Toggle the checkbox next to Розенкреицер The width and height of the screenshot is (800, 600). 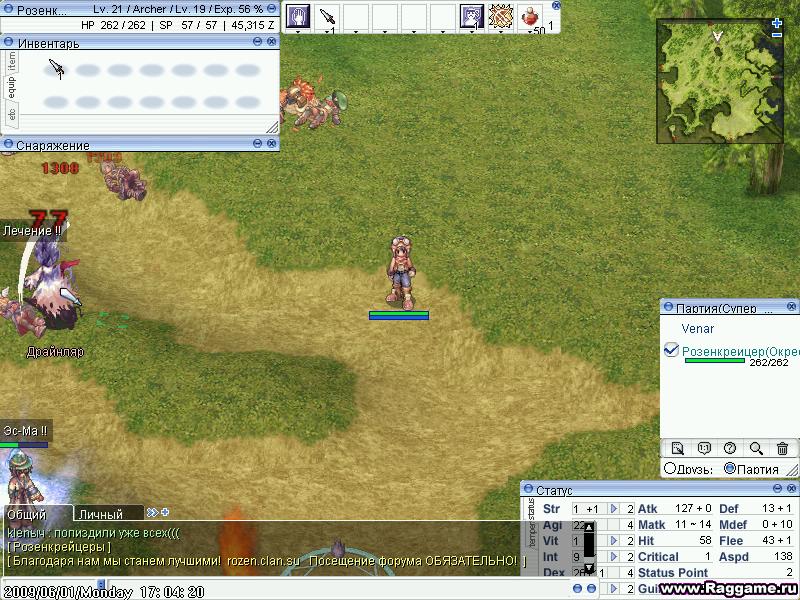coord(671,350)
